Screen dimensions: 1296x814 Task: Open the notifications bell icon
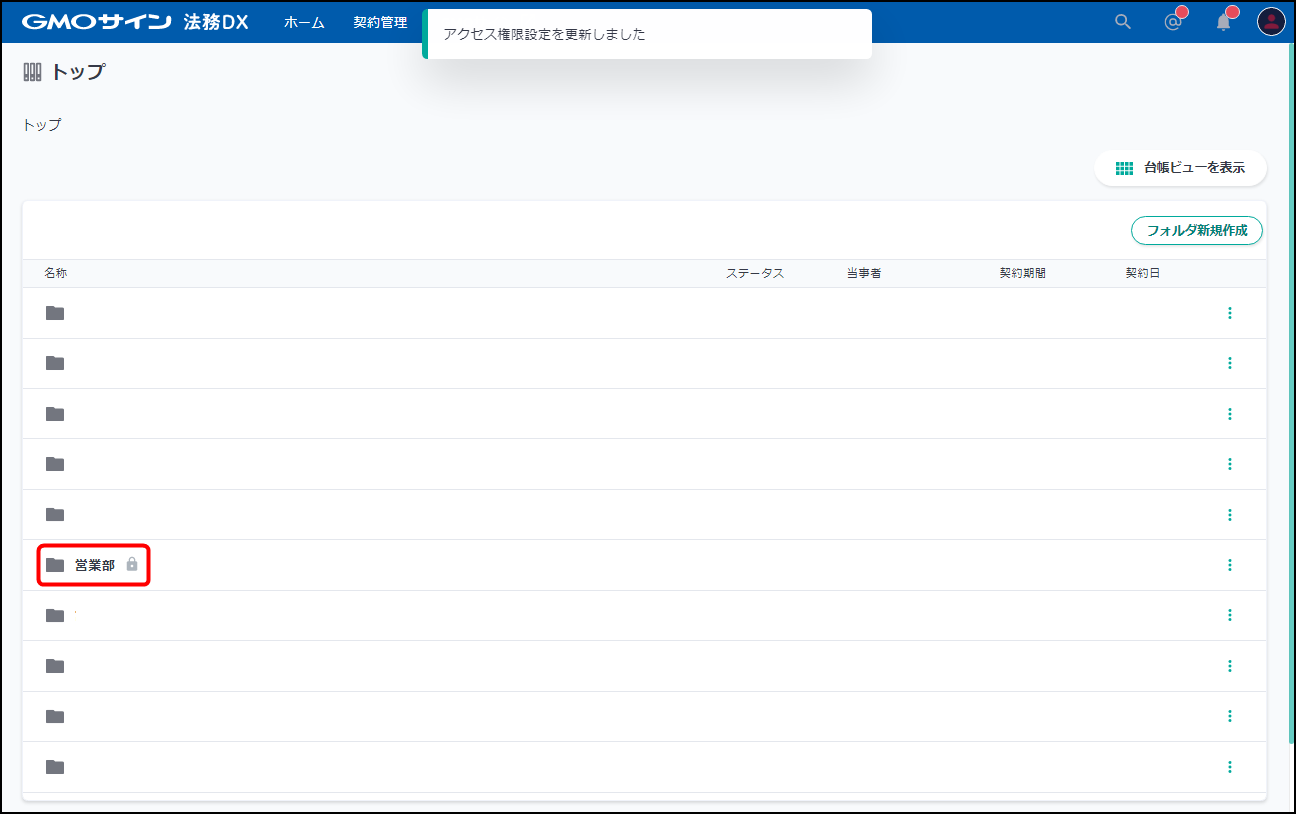[x=1223, y=22]
